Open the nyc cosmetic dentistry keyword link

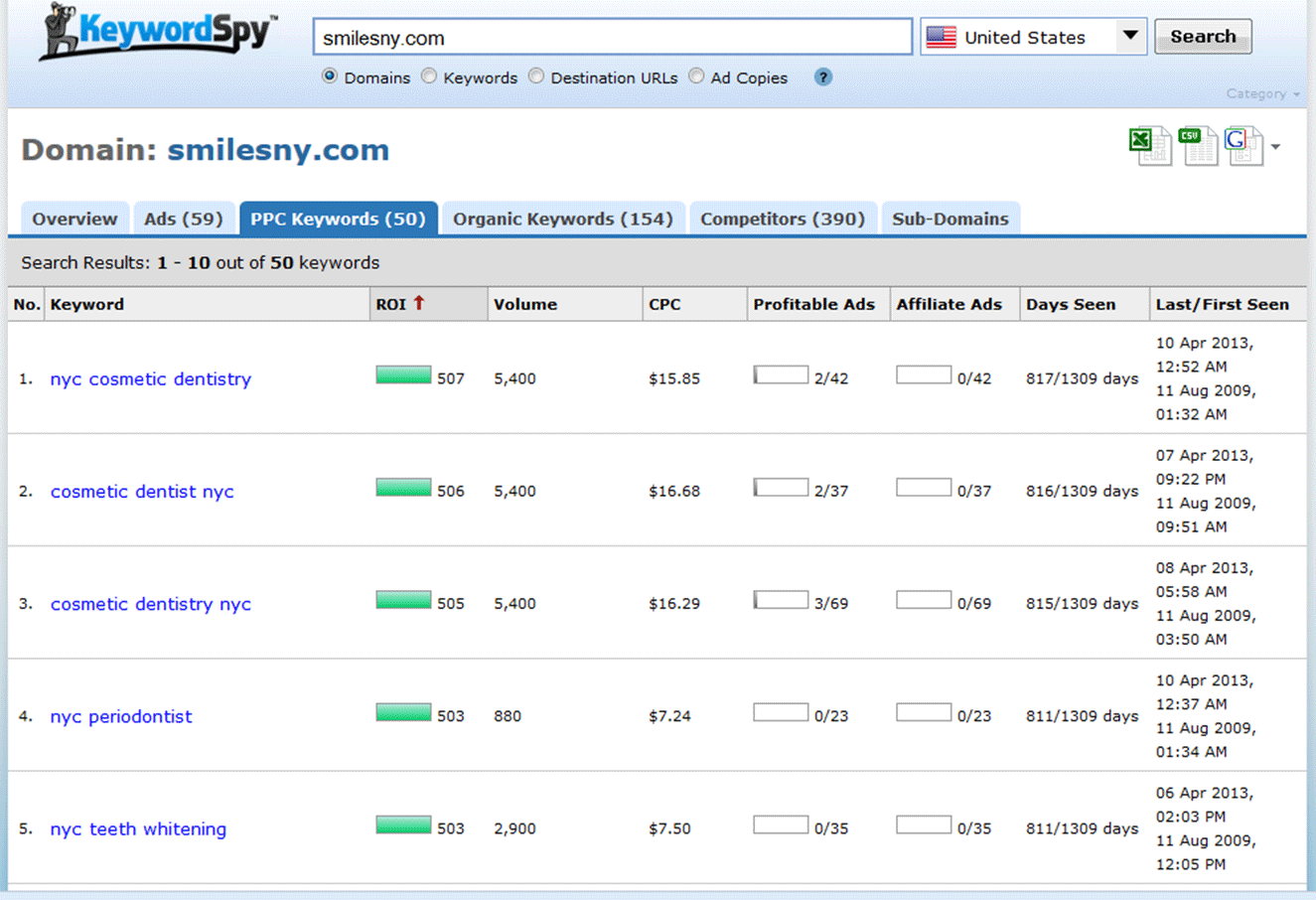150,378
